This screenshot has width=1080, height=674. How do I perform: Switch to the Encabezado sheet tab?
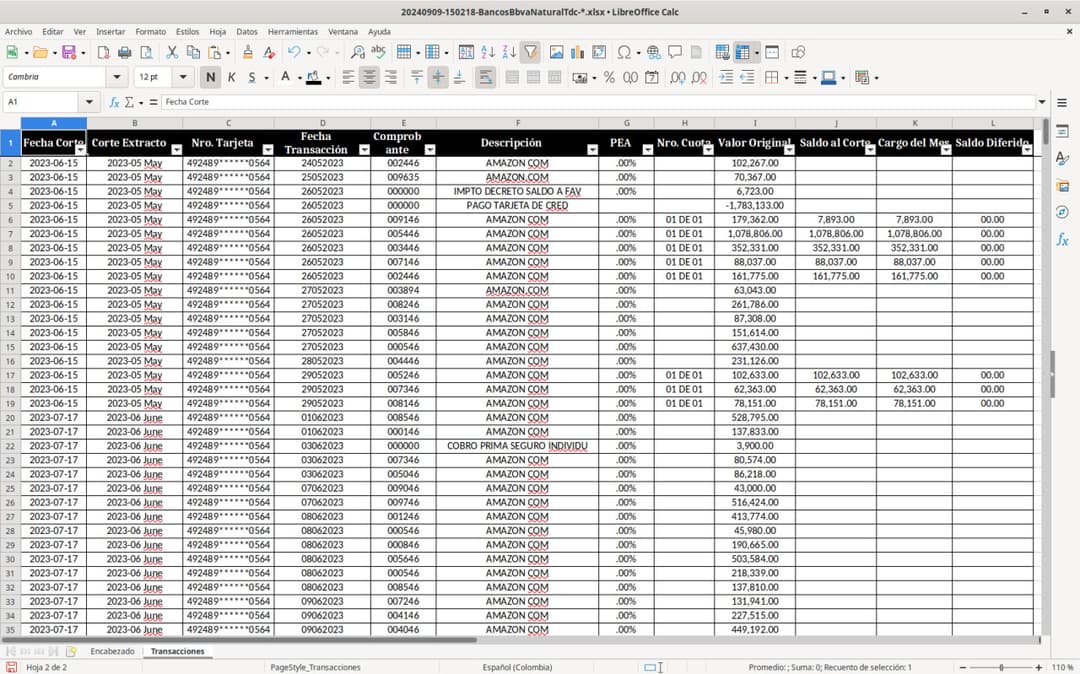(x=112, y=651)
